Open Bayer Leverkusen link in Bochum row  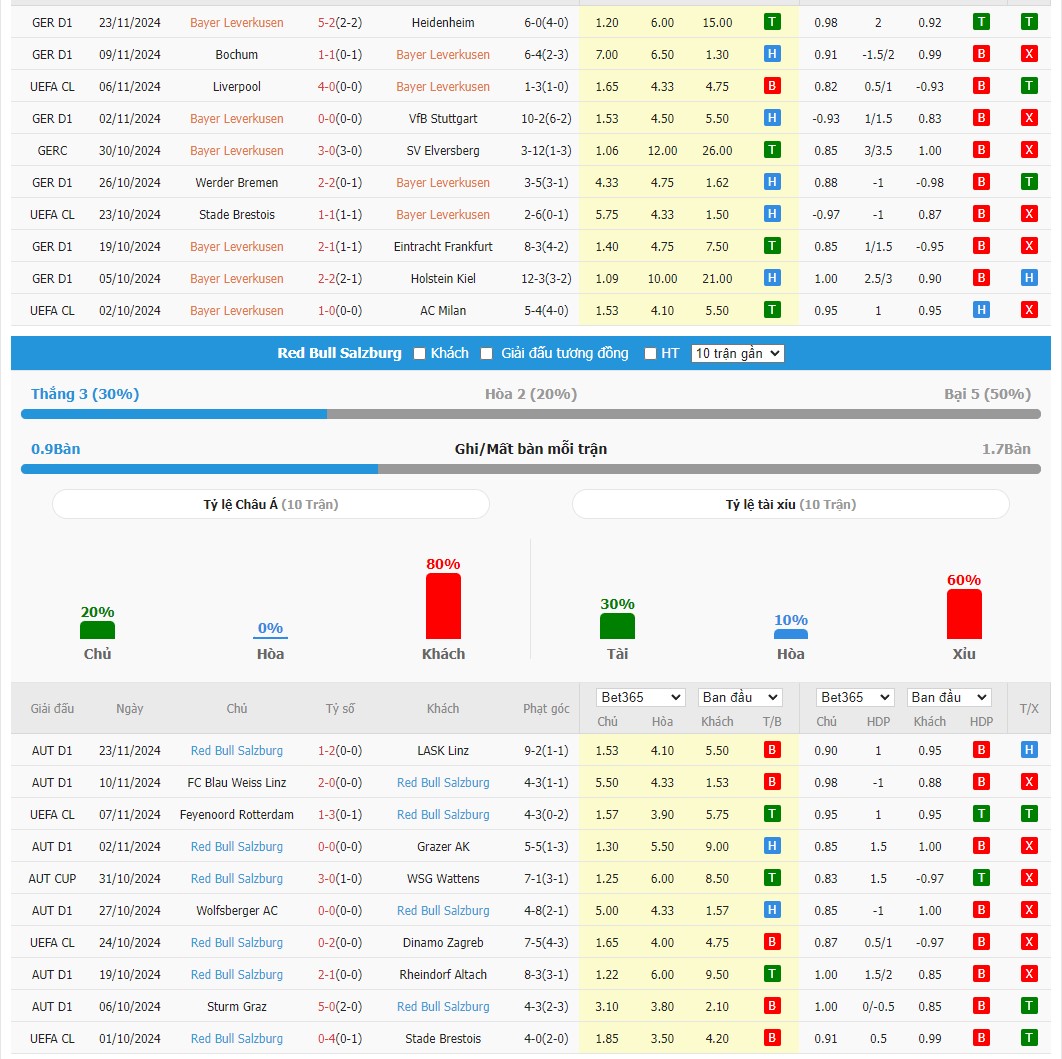pos(443,54)
